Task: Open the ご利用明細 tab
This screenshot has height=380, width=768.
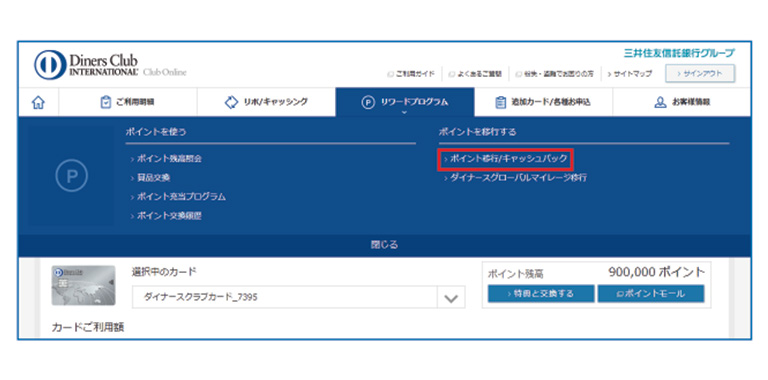Action: (128, 102)
